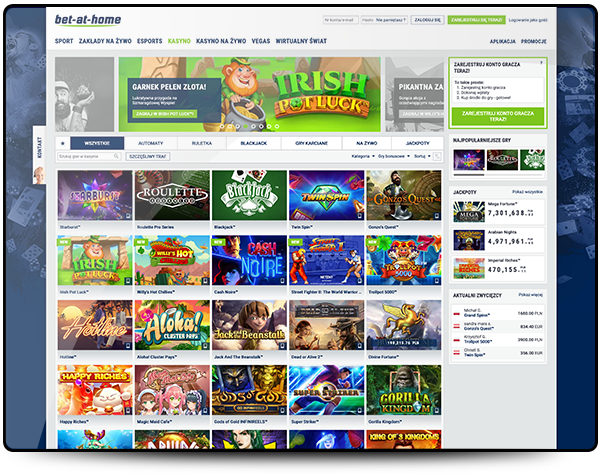
Task: Open Wirtualny Świat menu item
Action: 301,41
